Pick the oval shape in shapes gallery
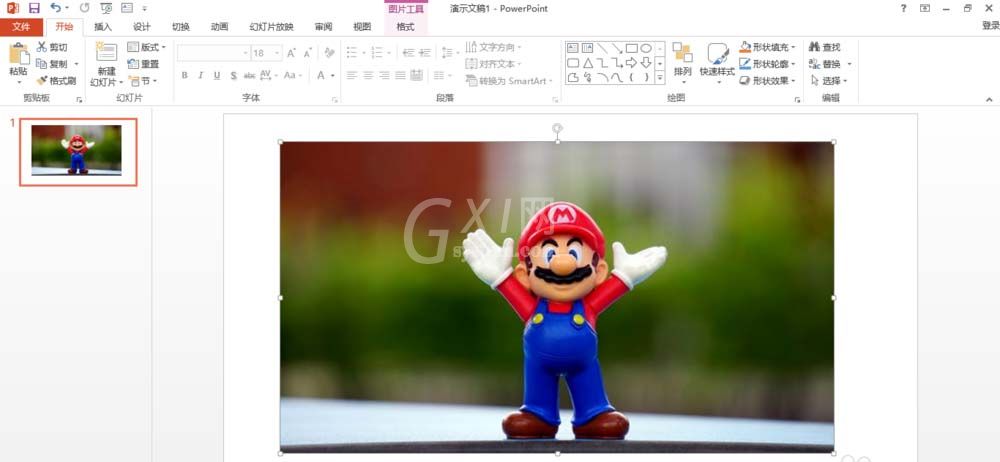Viewport: 1000px width, 462px height. [646, 48]
